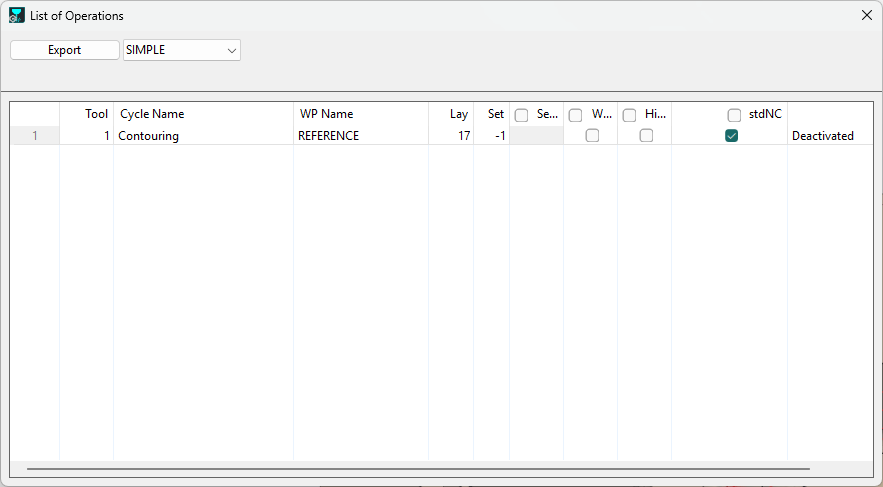
Task: Click the Deactivated status cell
Action: (x=830, y=136)
